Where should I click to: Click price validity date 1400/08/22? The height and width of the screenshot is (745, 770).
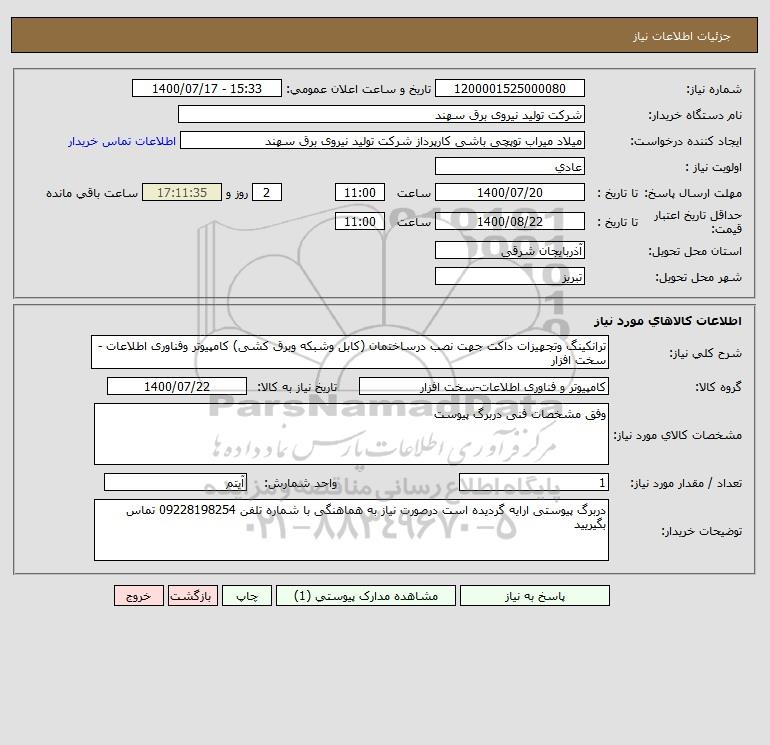click(x=510, y=221)
